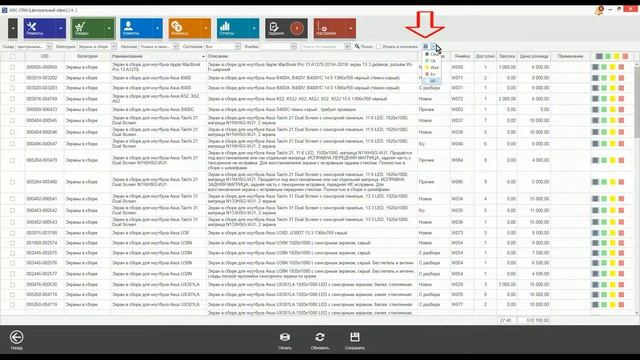
Task: Tick the checkbox for row 003019-003202
Action: tap(13, 78)
